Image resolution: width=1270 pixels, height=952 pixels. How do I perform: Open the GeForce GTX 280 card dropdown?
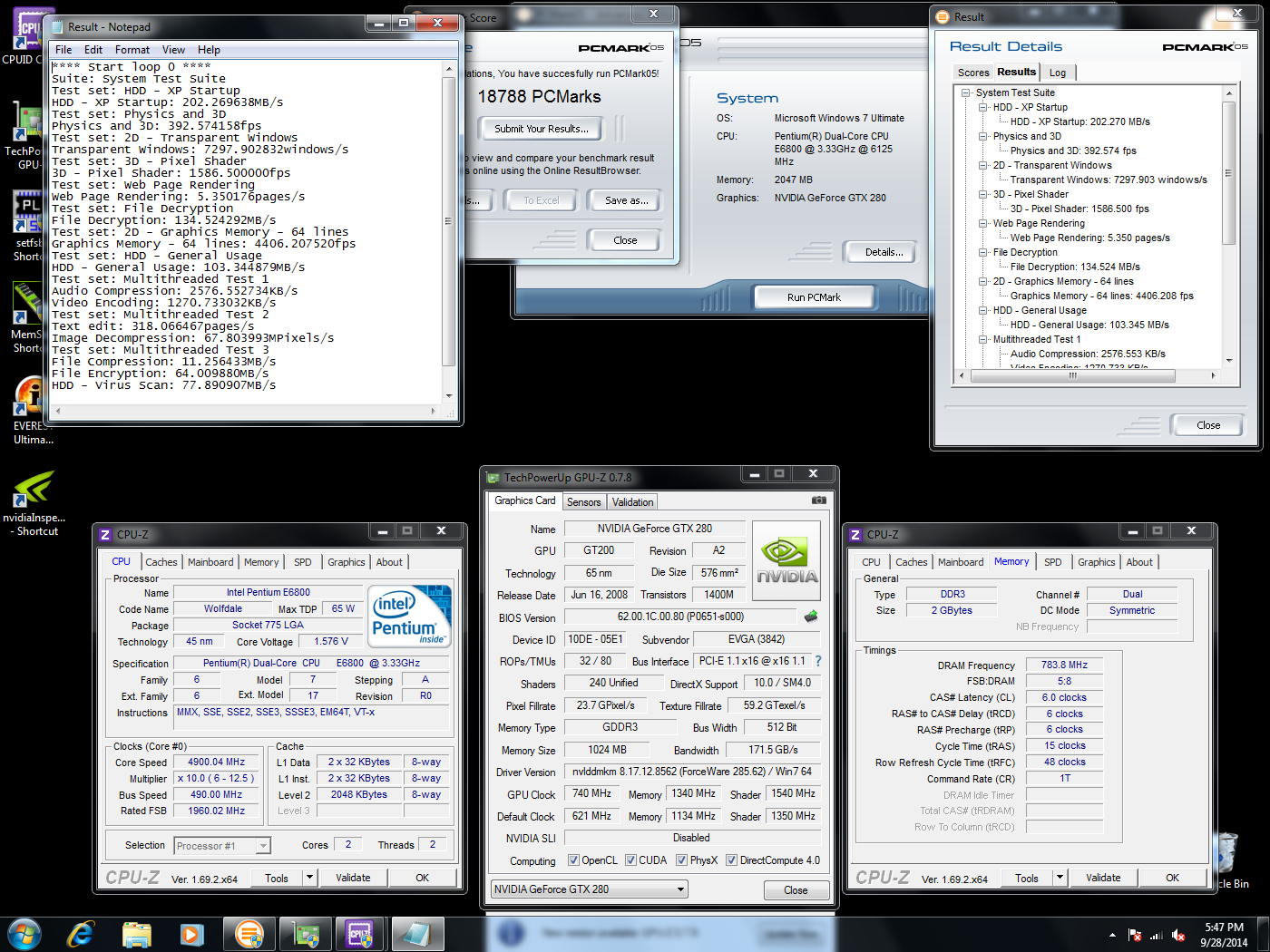(x=589, y=889)
